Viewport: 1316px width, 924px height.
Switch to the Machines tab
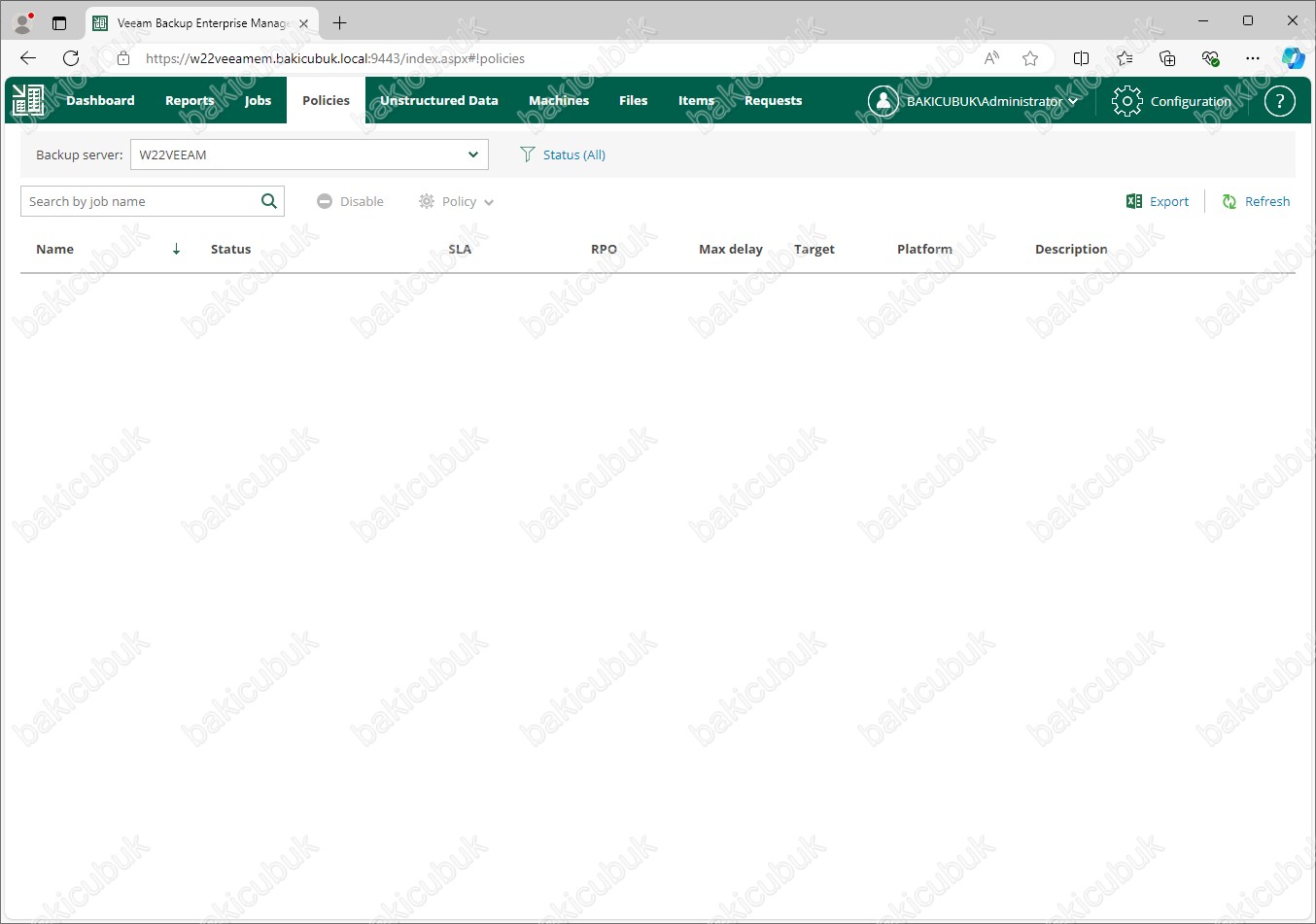click(559, 100)
